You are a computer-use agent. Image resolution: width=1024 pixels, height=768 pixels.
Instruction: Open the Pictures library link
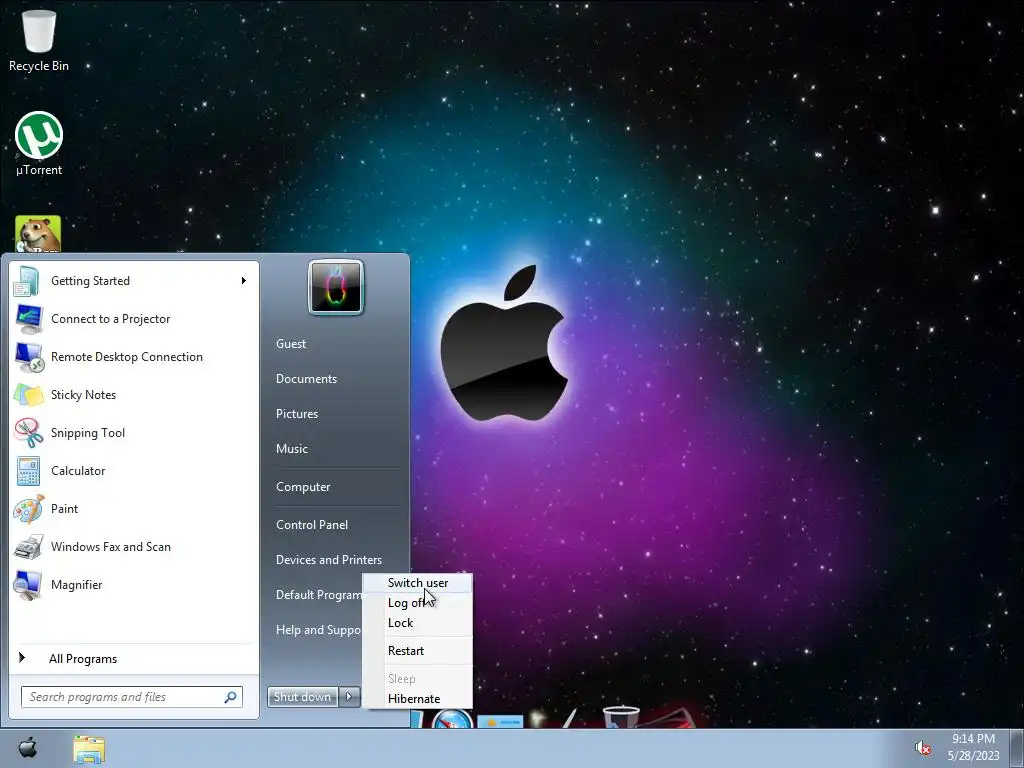296,414
